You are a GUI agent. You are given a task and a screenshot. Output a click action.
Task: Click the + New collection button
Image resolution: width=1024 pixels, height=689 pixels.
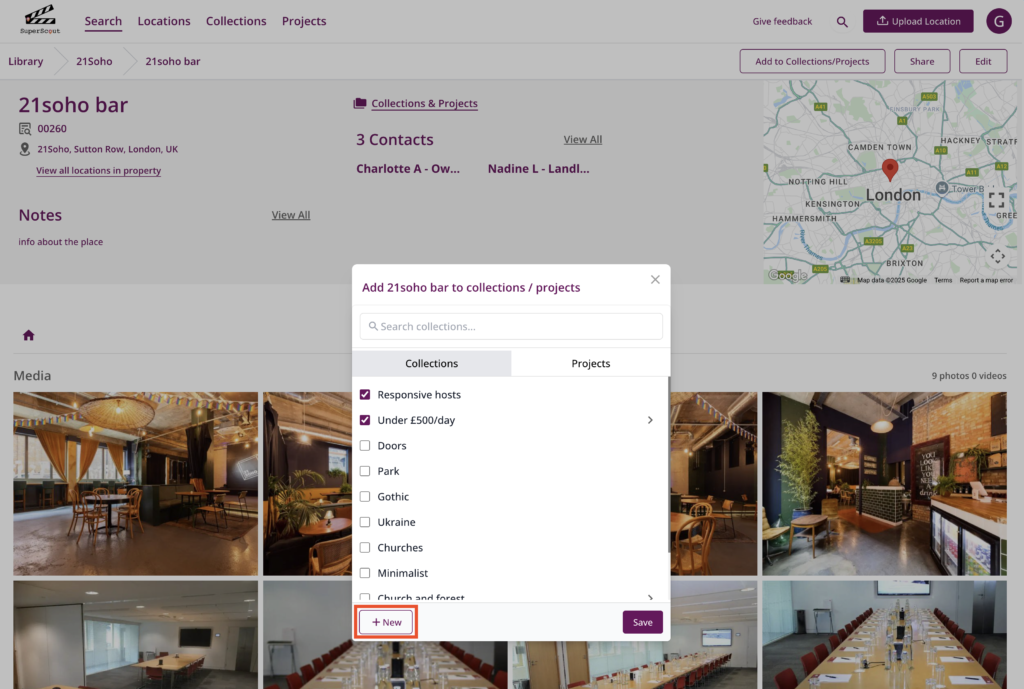(386, 622)
